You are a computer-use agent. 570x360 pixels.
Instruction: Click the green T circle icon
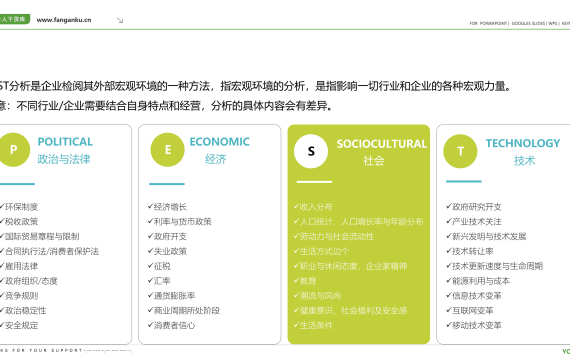pyautogui.click(x=460, y=151)
